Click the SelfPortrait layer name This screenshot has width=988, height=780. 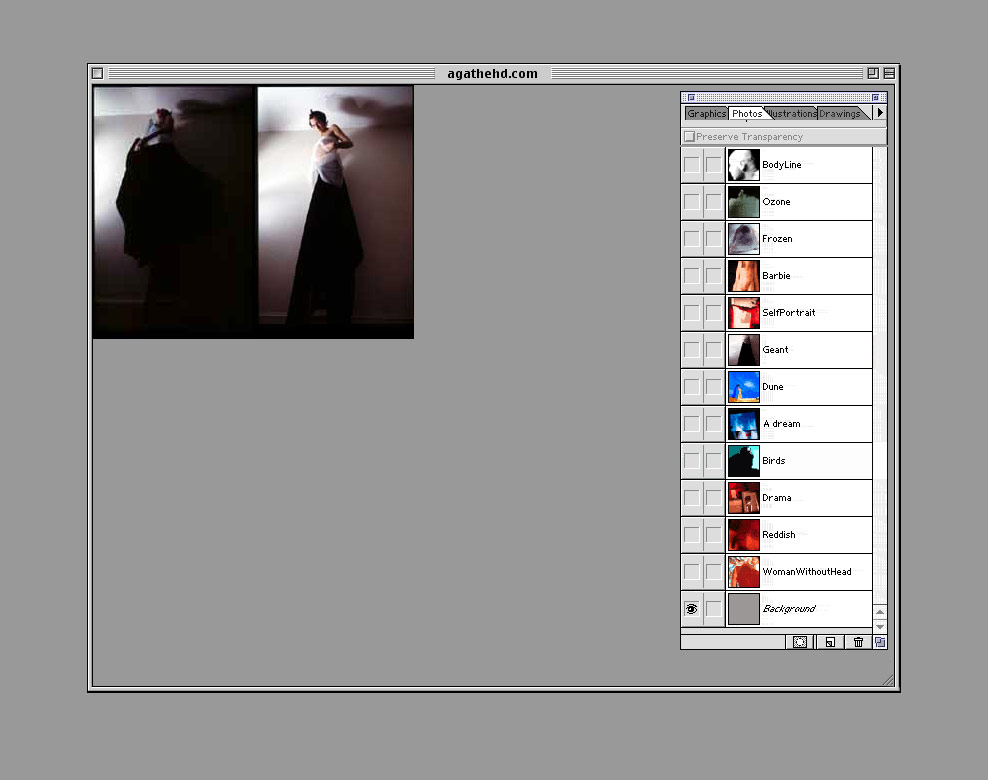(x=788, y=313)
